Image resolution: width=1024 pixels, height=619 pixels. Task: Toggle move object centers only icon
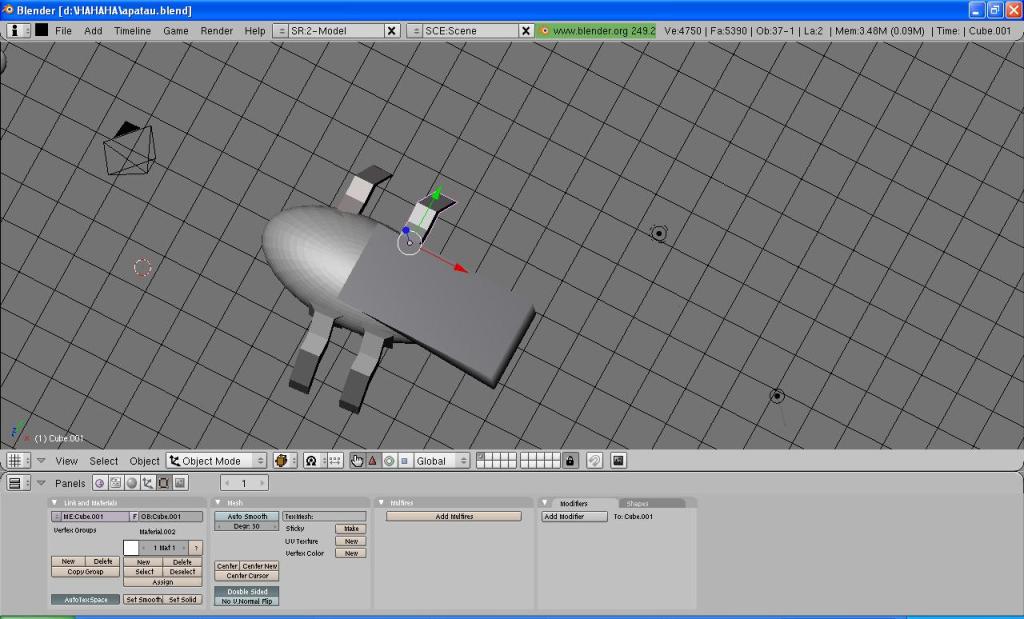click(x=334, y=460)
